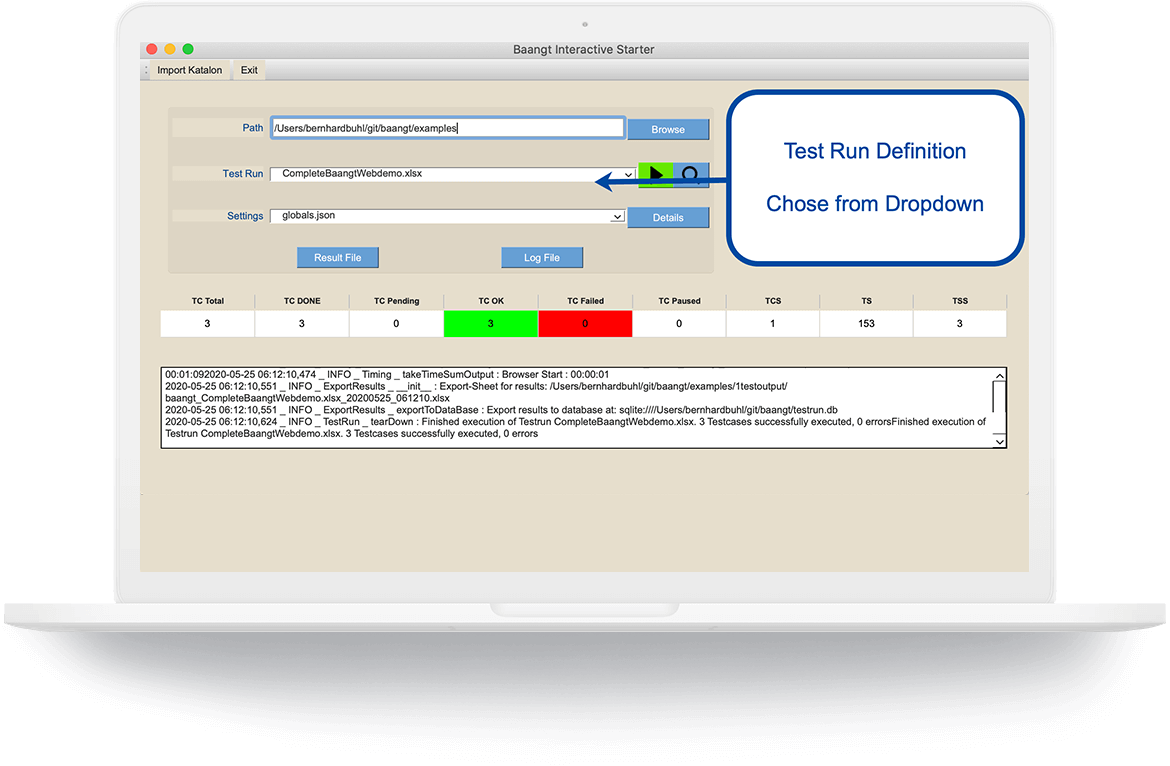
Task: Click the Settings label
Action: [x=245, y=216]
